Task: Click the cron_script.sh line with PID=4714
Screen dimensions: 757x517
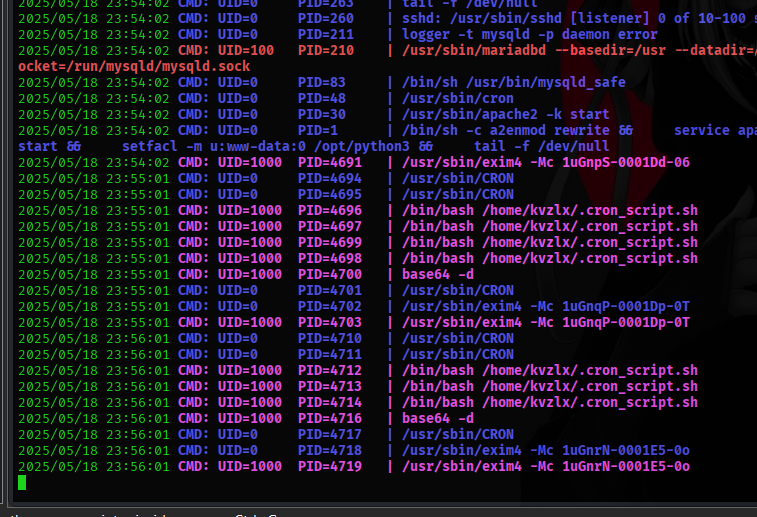Action: tap(549, 402)
